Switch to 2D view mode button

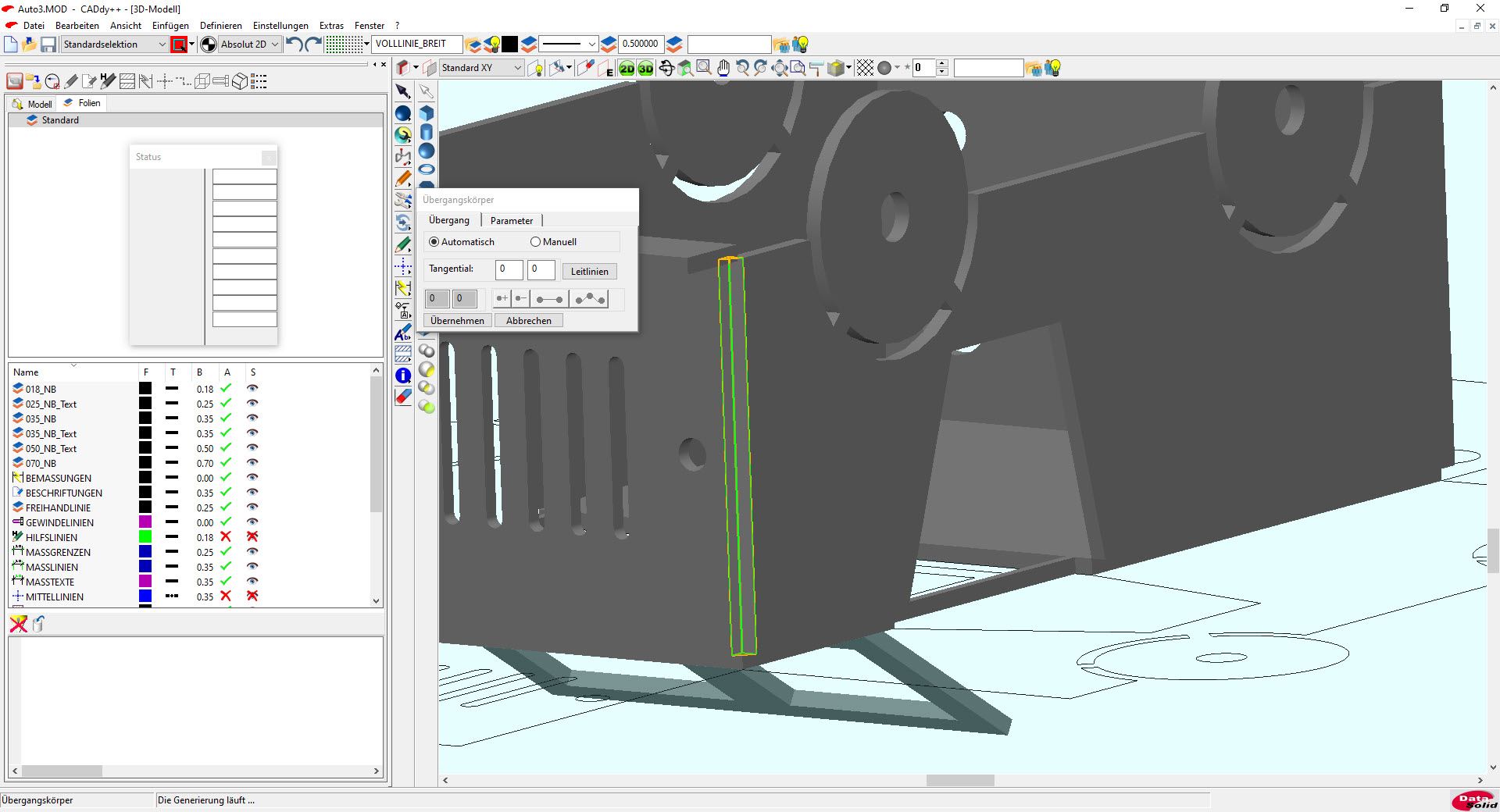pyautogui.click(x=627, y=69)
